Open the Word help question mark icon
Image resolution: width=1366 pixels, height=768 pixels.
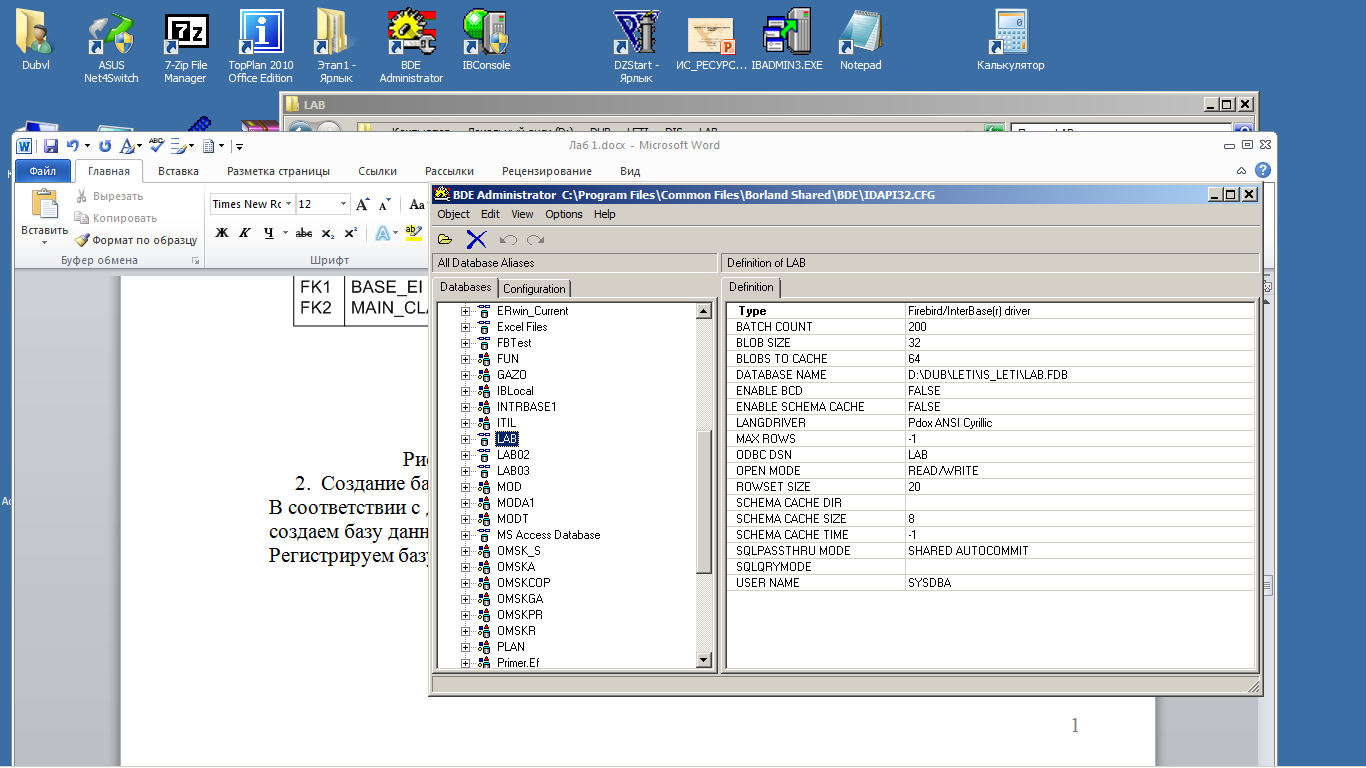[1263, 171]
